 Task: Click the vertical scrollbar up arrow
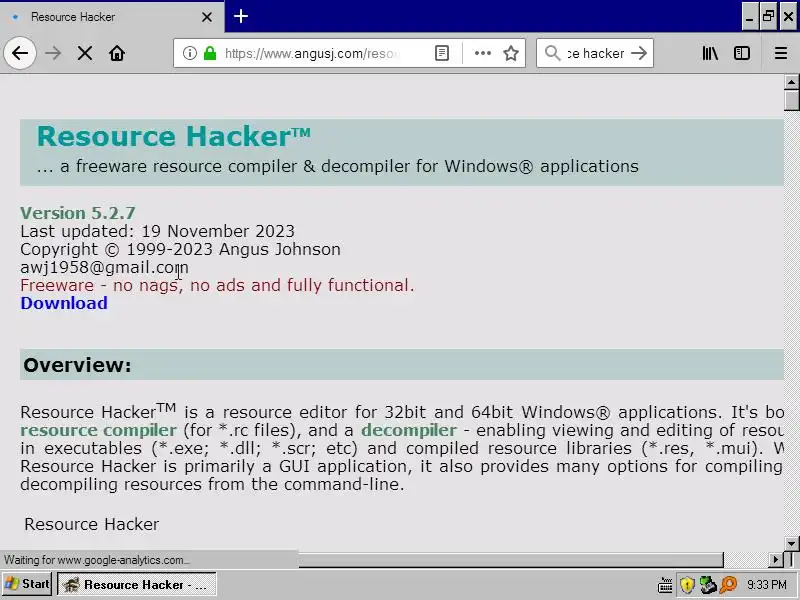[791, 82]
